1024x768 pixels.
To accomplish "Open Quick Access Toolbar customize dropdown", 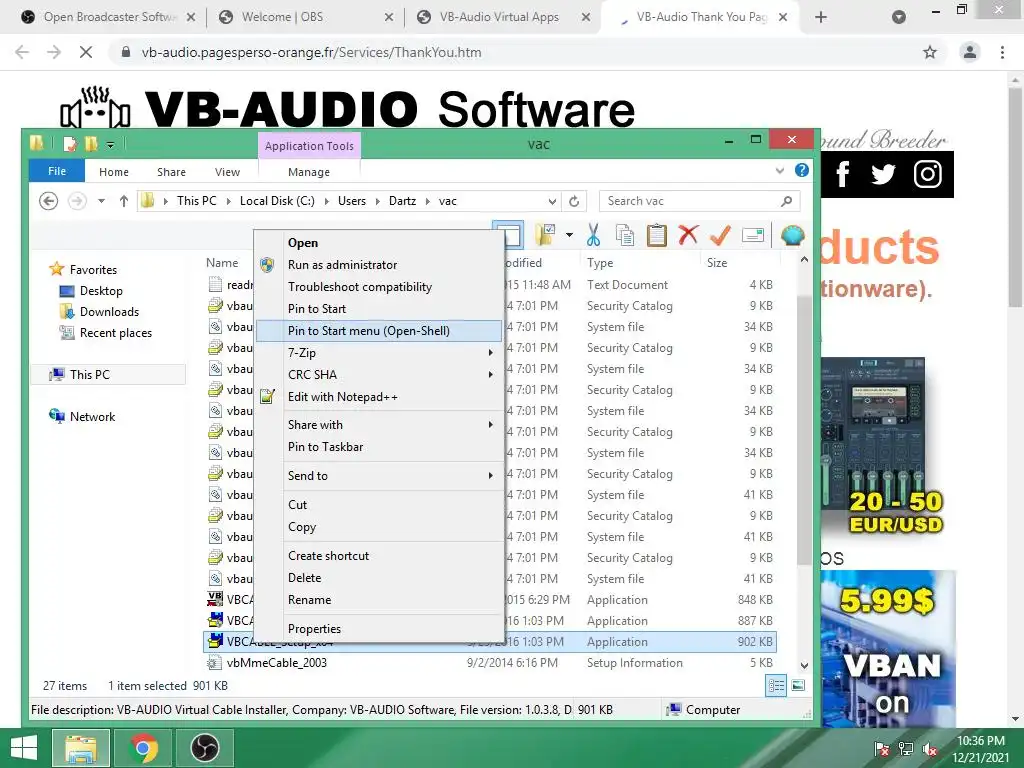I will 110,144.
